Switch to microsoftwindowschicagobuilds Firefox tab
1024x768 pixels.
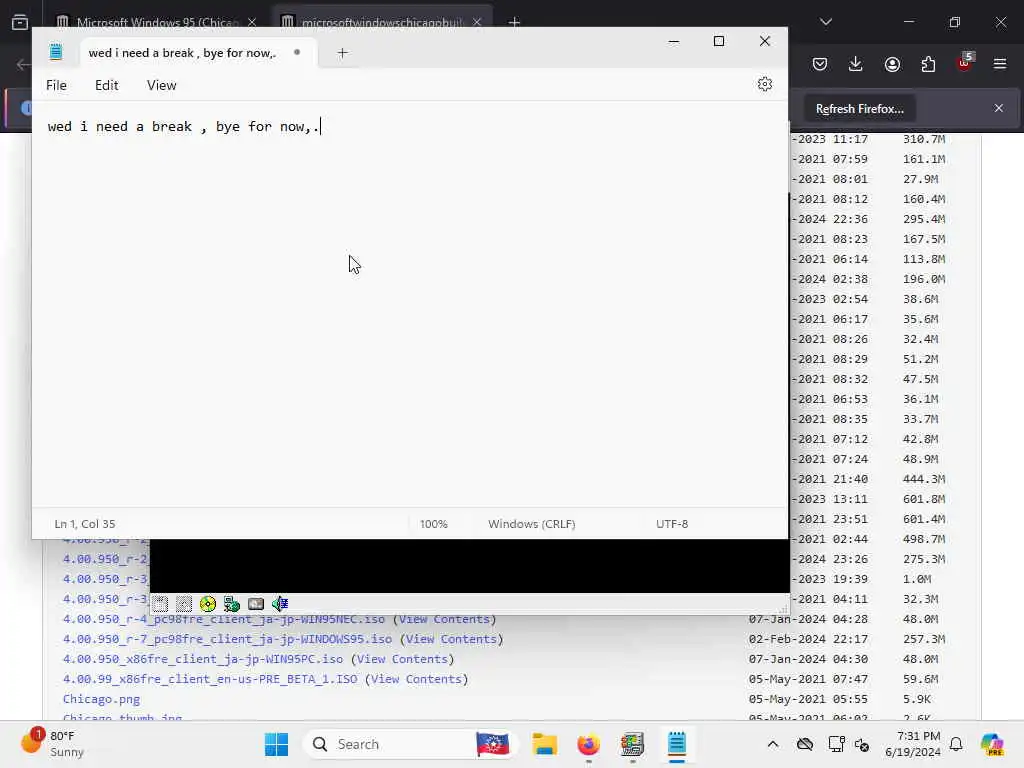coord(381,22)
